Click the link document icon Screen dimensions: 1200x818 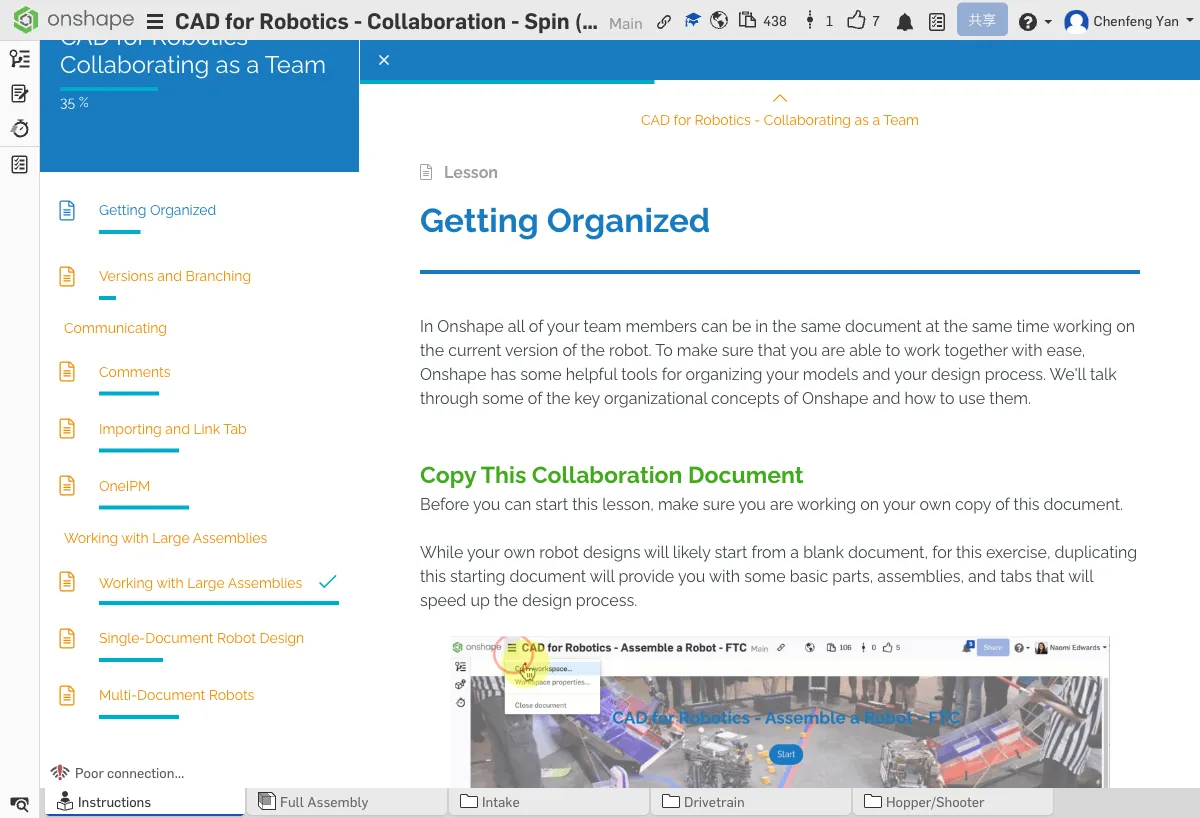664,21
